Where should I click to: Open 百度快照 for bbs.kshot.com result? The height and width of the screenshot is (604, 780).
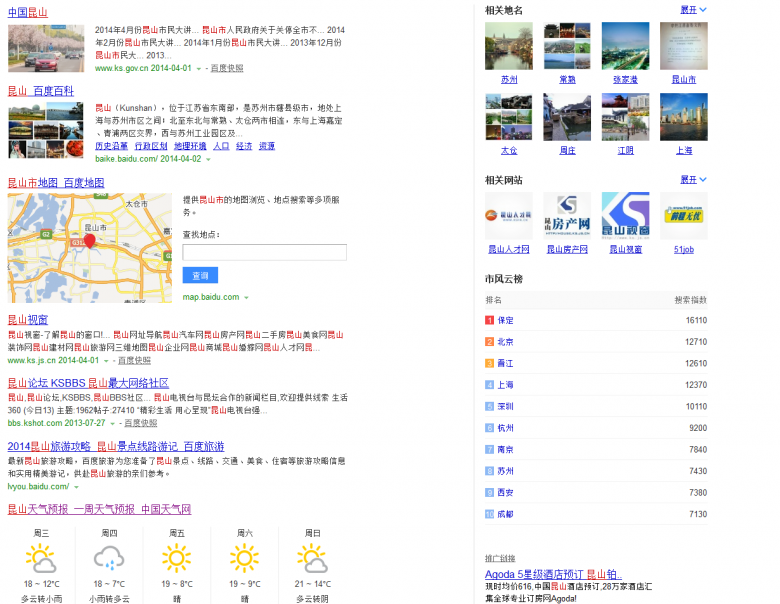point(141,423)
